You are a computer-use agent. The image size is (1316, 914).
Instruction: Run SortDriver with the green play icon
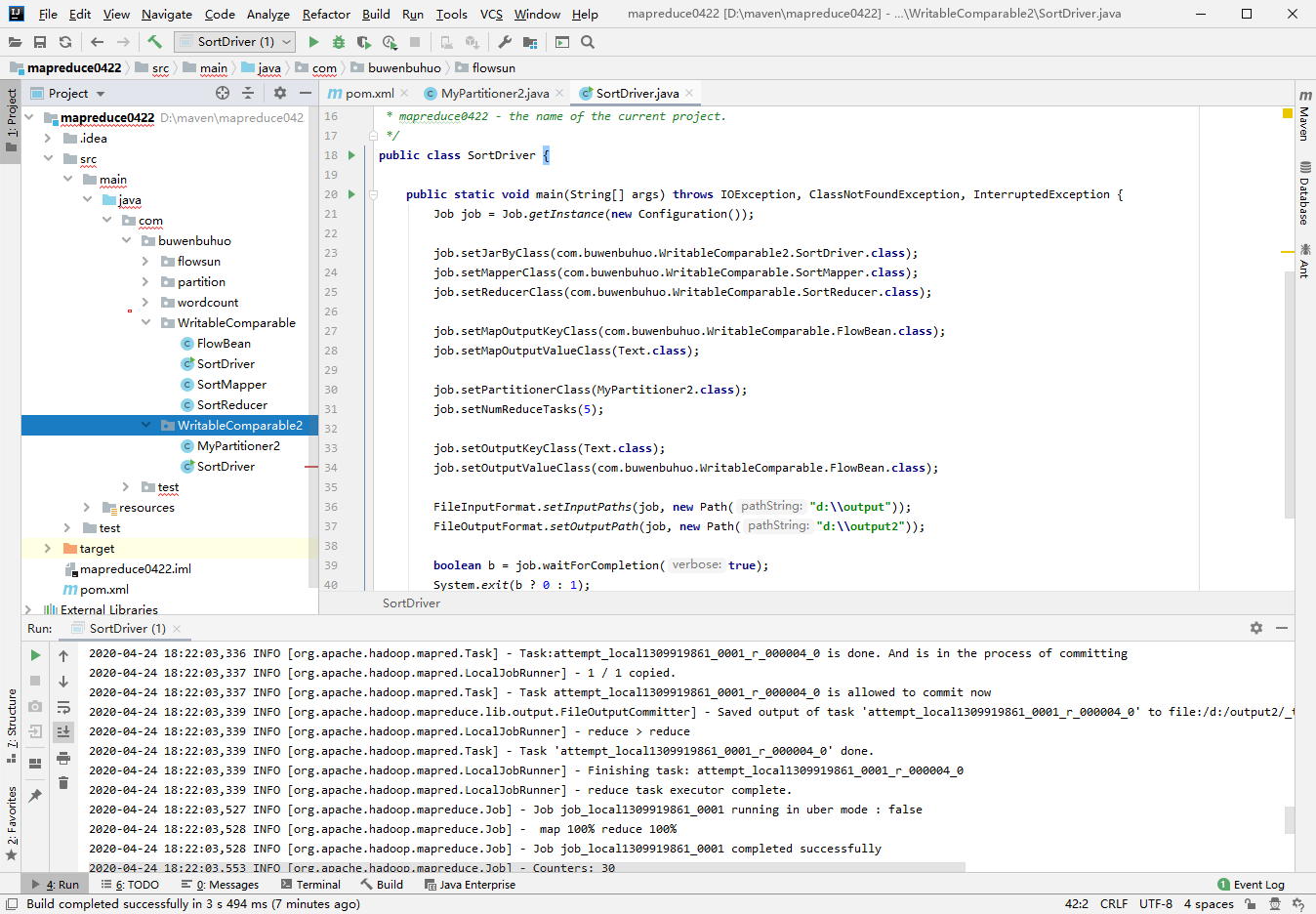pos(313,42)
